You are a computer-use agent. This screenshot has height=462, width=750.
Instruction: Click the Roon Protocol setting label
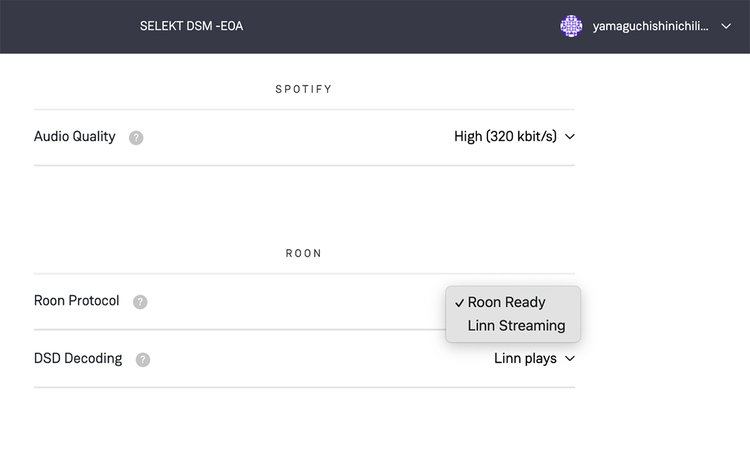[x=77, y=300]
